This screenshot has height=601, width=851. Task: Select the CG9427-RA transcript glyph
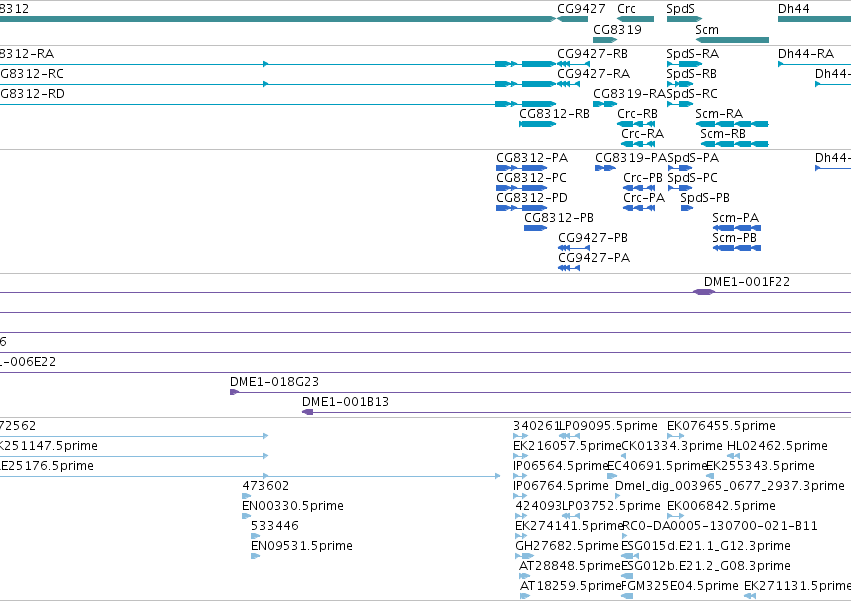pyautogui.click(x=569, y=84)
